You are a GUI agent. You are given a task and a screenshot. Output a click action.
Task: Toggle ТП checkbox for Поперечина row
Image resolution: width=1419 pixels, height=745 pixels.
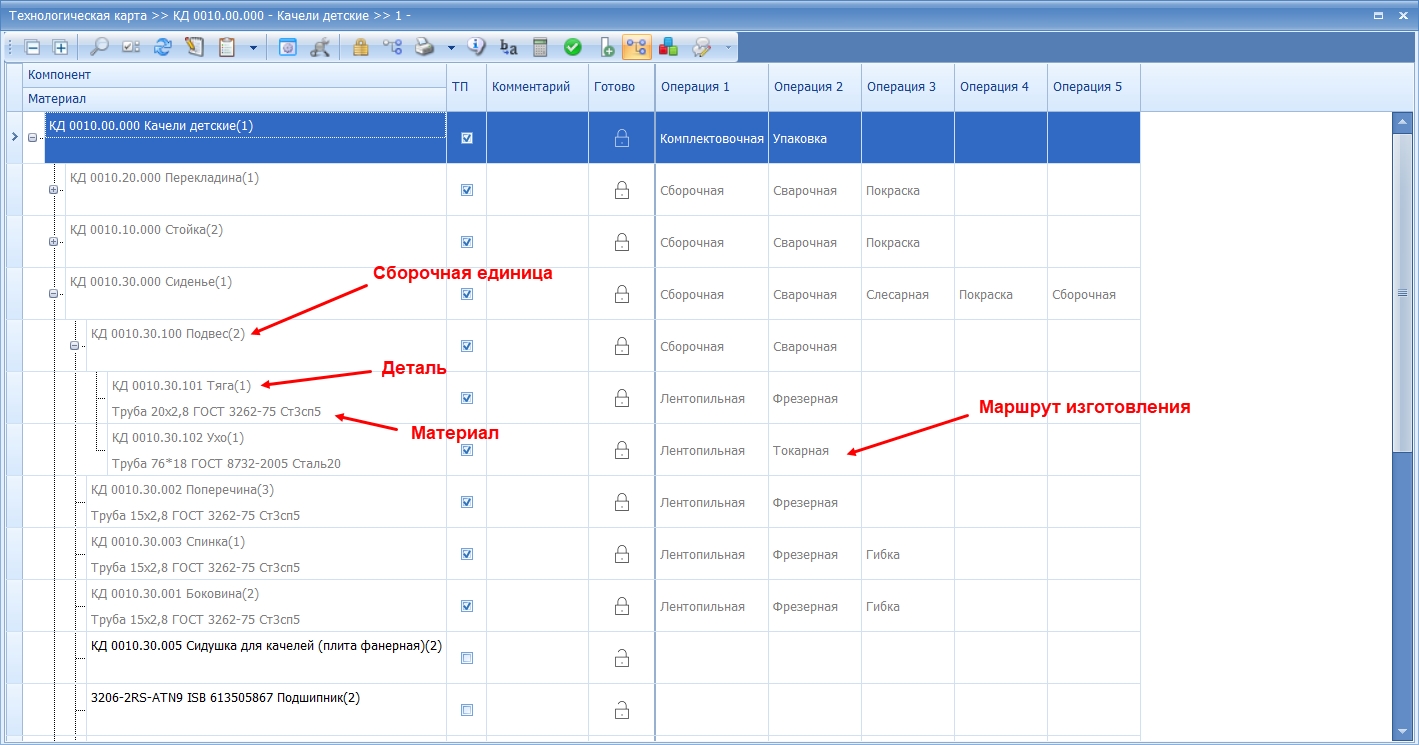click(x=467, y=502)
